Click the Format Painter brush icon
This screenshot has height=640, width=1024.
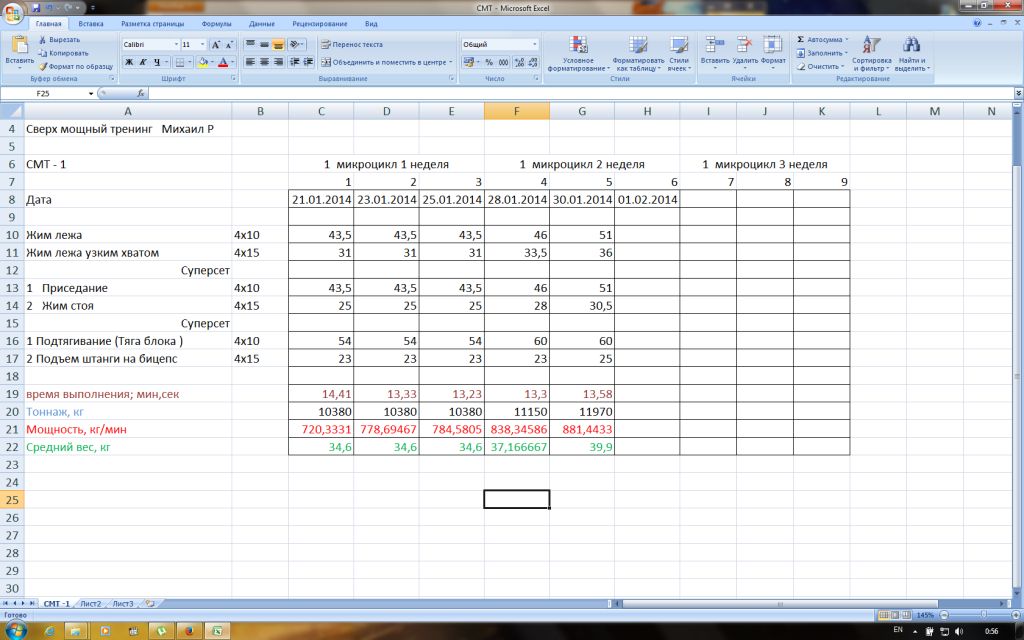[x=42, y=66]
